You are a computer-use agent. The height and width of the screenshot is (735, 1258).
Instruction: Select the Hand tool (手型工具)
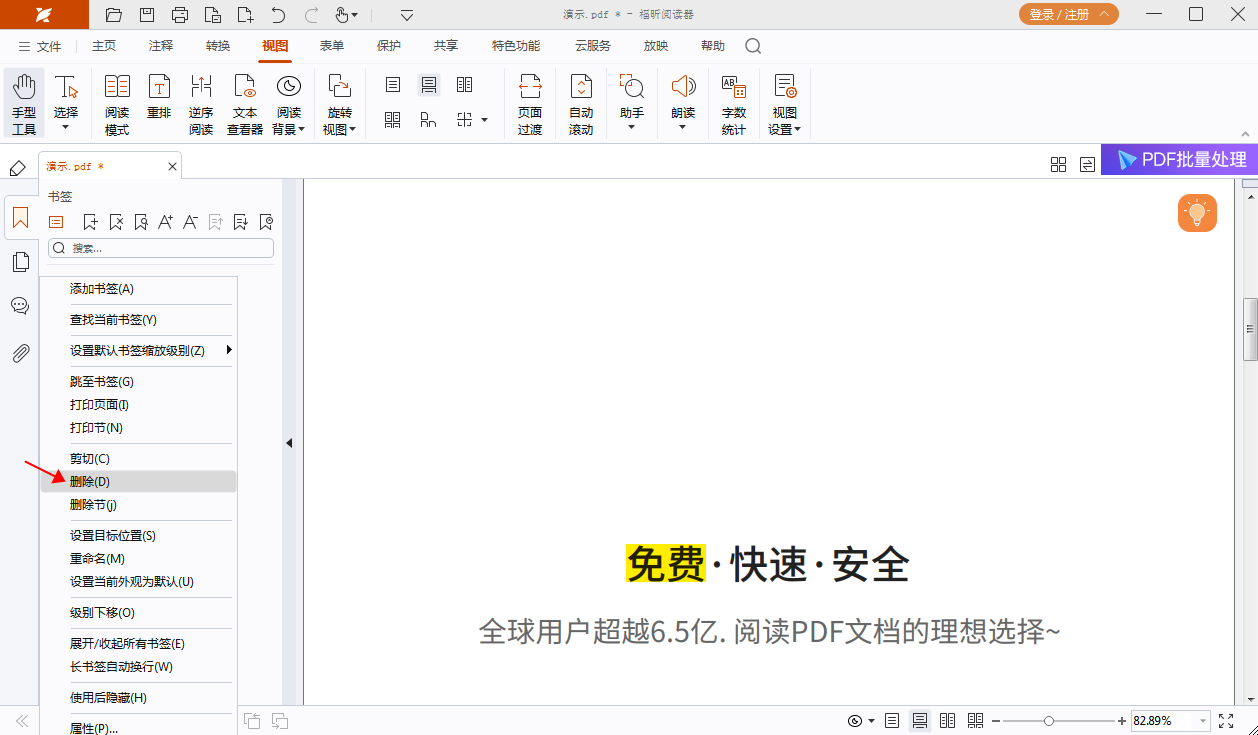click(24, 103)
